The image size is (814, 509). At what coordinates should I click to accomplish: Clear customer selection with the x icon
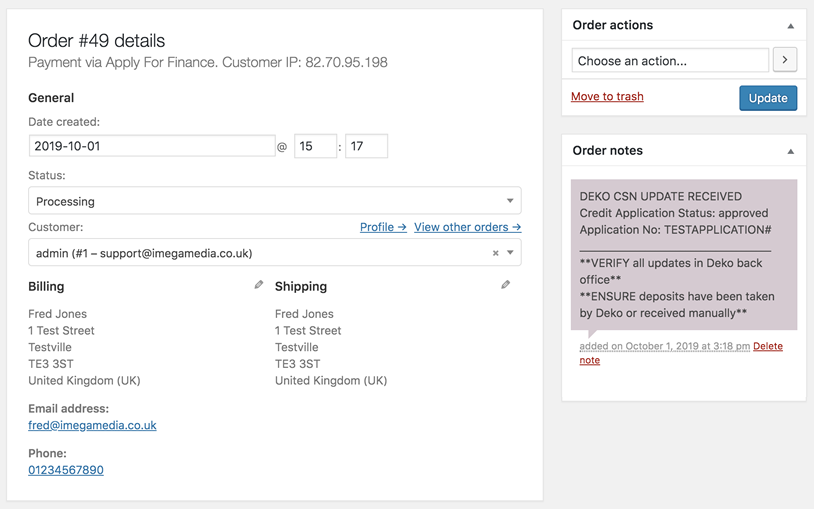495,253
